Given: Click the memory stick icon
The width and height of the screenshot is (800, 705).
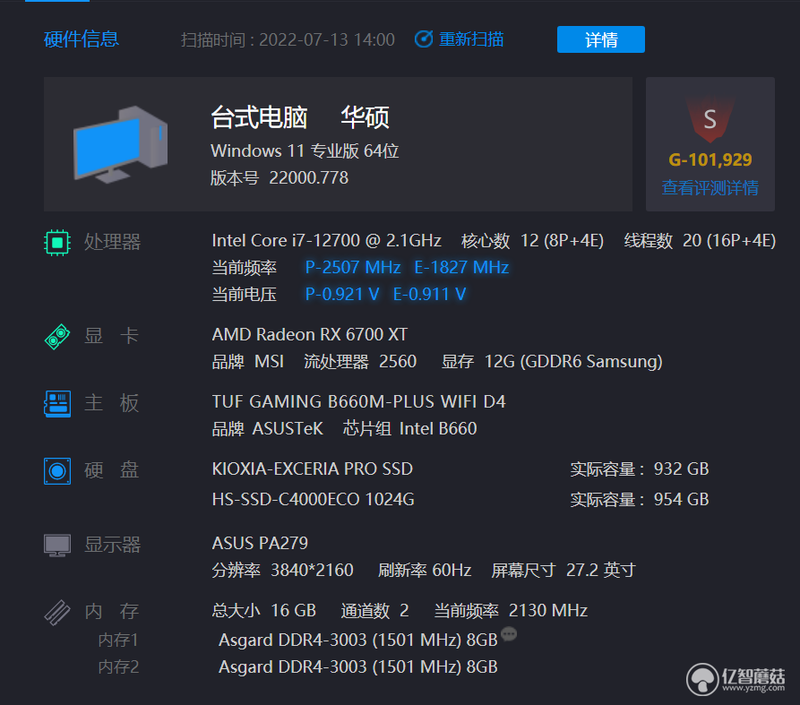Looking at the screenshot, I should tap(57, 612).
